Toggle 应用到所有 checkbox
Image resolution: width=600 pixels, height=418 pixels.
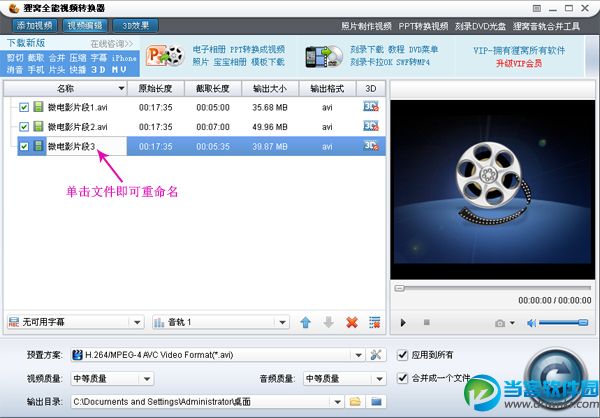(402, 355)
